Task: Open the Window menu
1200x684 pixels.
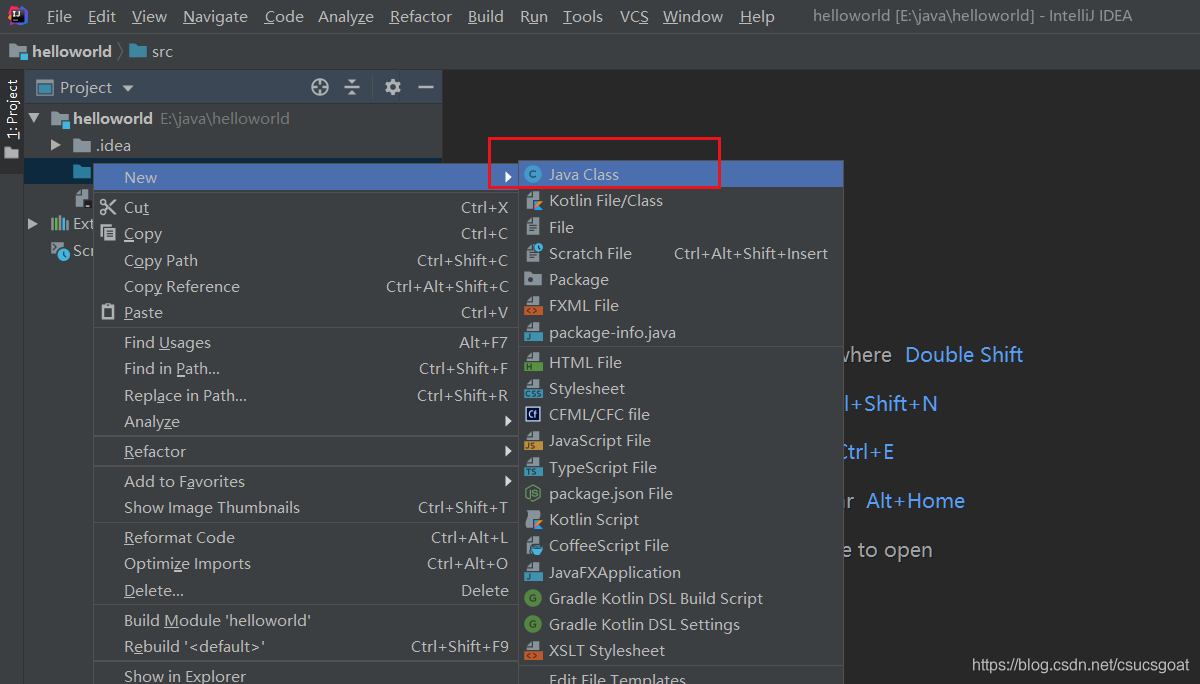Action: tap(693, 17)
